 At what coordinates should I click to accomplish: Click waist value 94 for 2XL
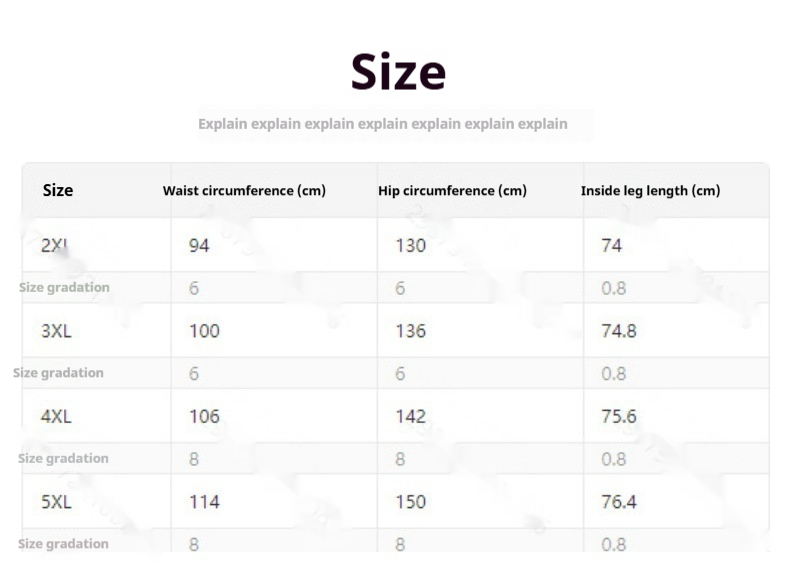(199, 245)
